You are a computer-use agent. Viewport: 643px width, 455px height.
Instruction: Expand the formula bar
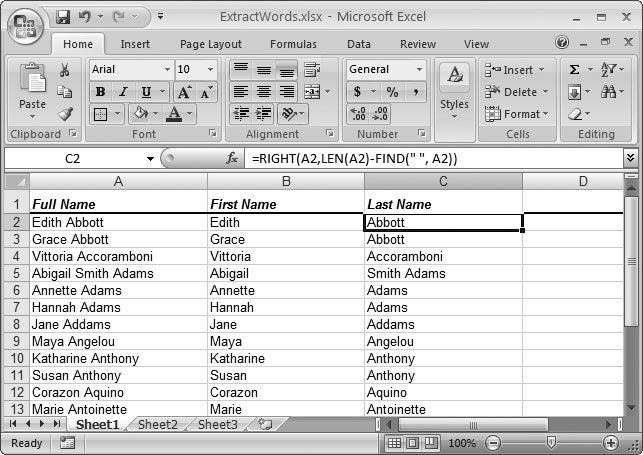pyautogui.click(x=630, y=158)
